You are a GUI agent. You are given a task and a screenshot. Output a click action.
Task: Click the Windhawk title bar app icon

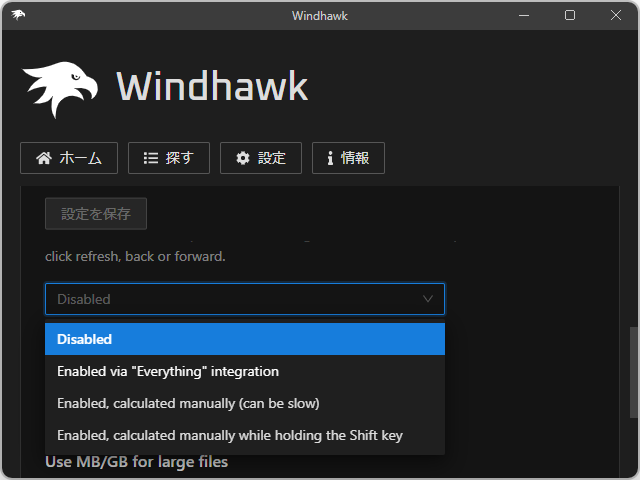[18, 16]
